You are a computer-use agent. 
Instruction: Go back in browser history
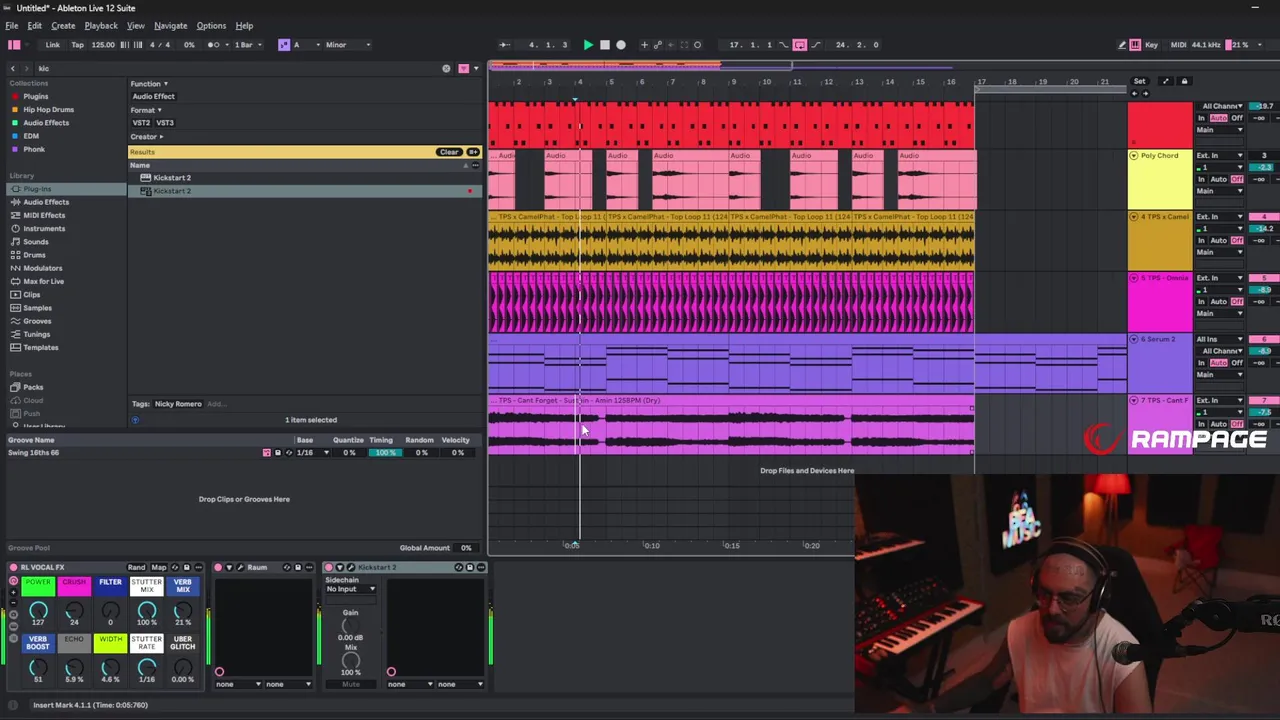click(x=13, y=68)
